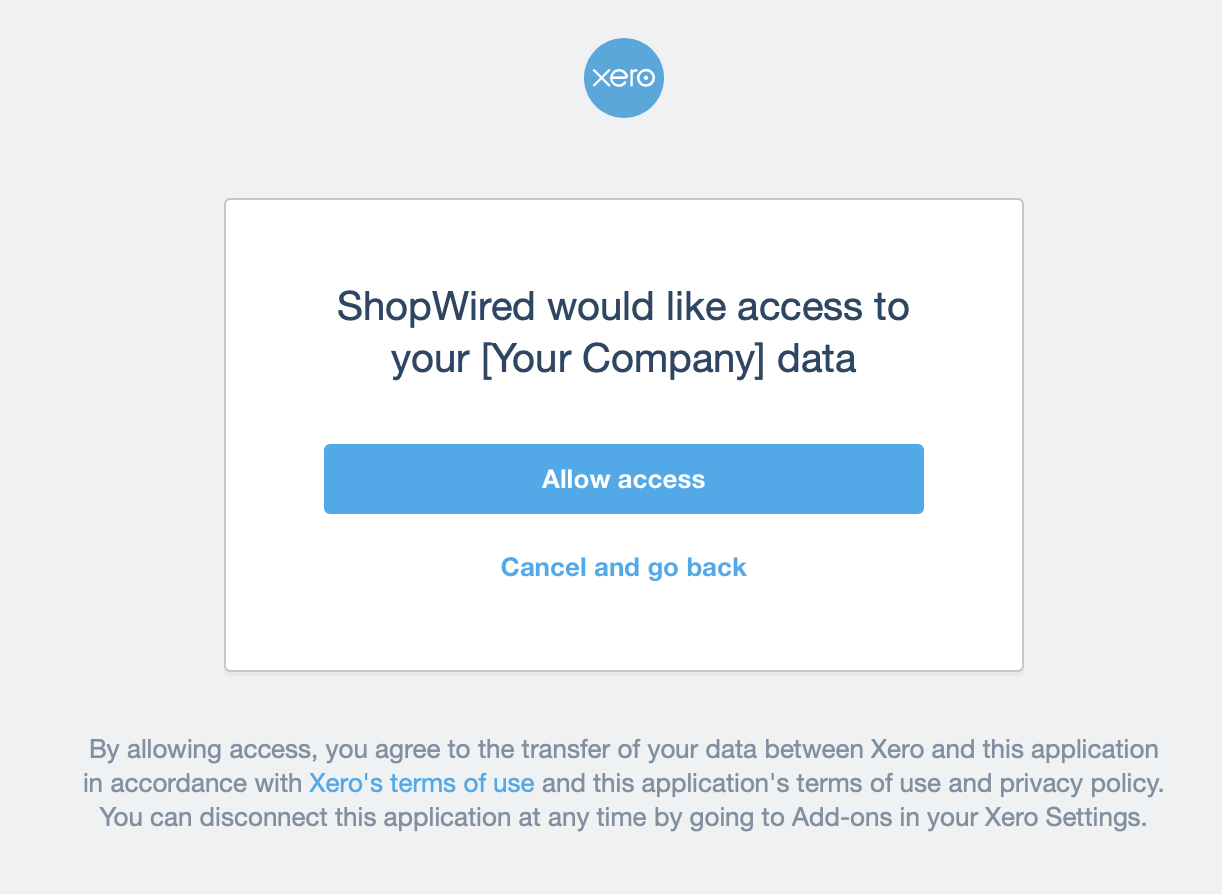Grant ShopWired permission with Allow access

pyautogui.click(x=624, y=479)
